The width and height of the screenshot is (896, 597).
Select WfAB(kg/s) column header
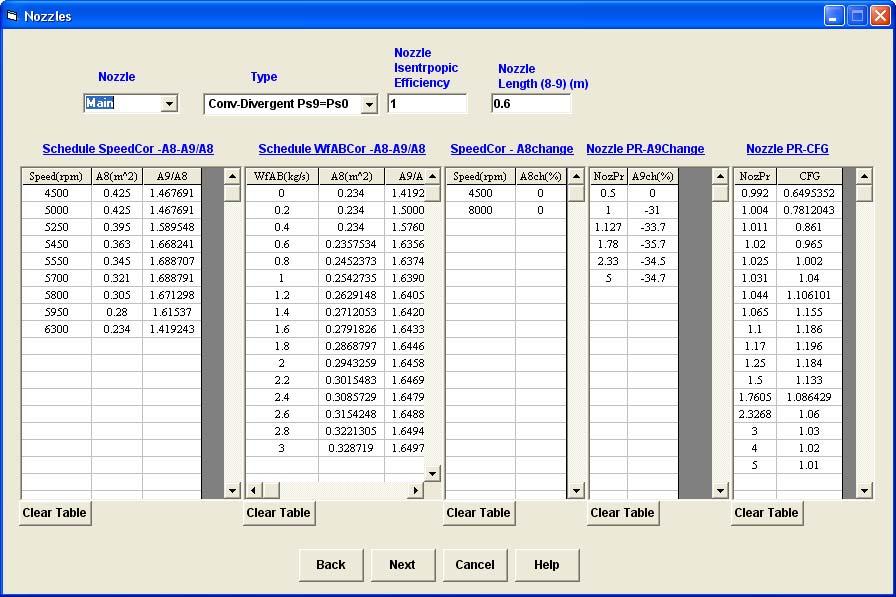(x=282, y=177)
